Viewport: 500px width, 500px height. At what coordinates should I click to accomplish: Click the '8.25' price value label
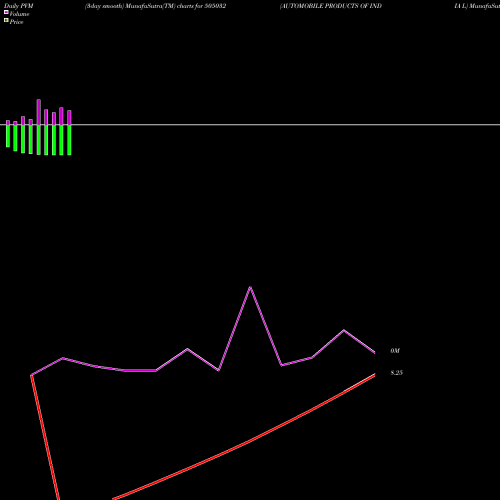click(397, 373)
